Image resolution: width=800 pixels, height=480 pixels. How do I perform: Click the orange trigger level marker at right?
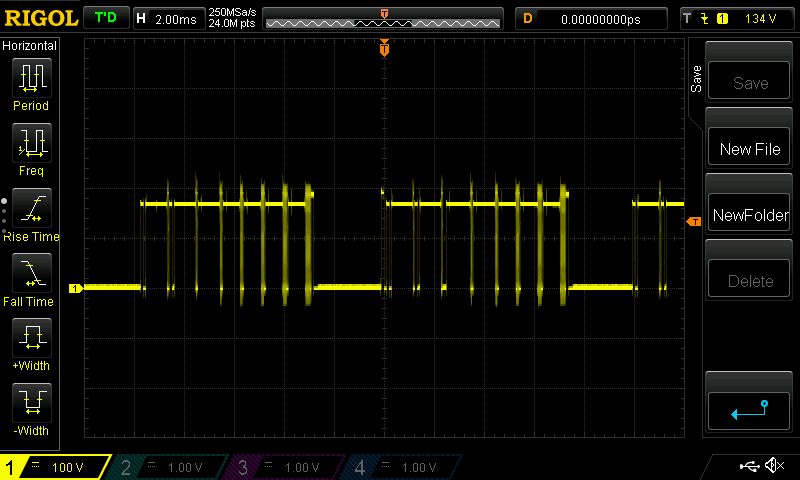pos(693,221)
